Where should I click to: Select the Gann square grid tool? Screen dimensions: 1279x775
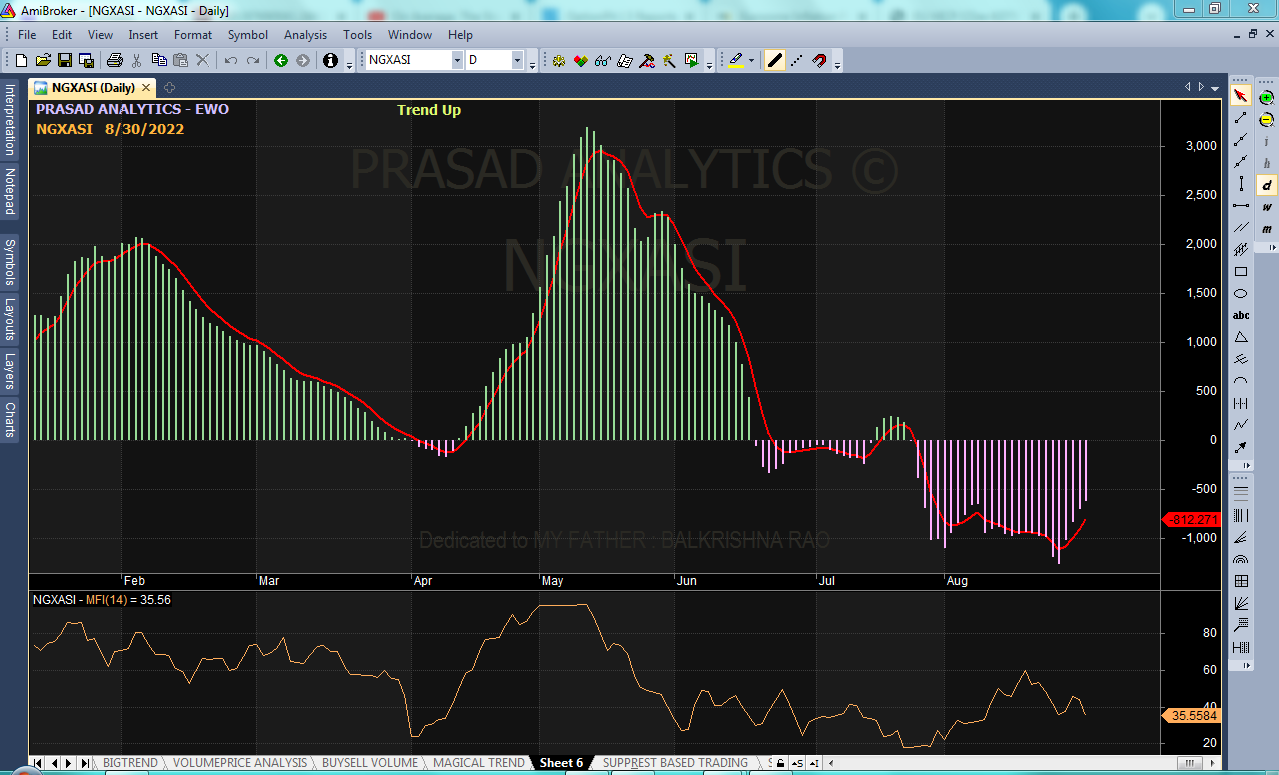coord(1241,581)
